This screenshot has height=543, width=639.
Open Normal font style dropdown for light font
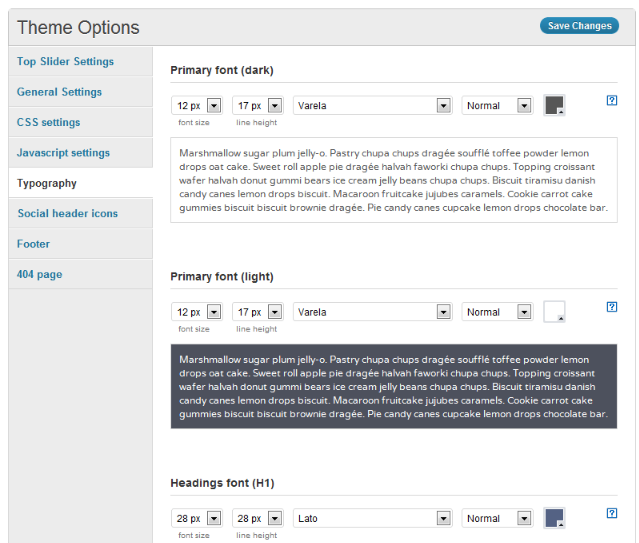coord(497,312)
